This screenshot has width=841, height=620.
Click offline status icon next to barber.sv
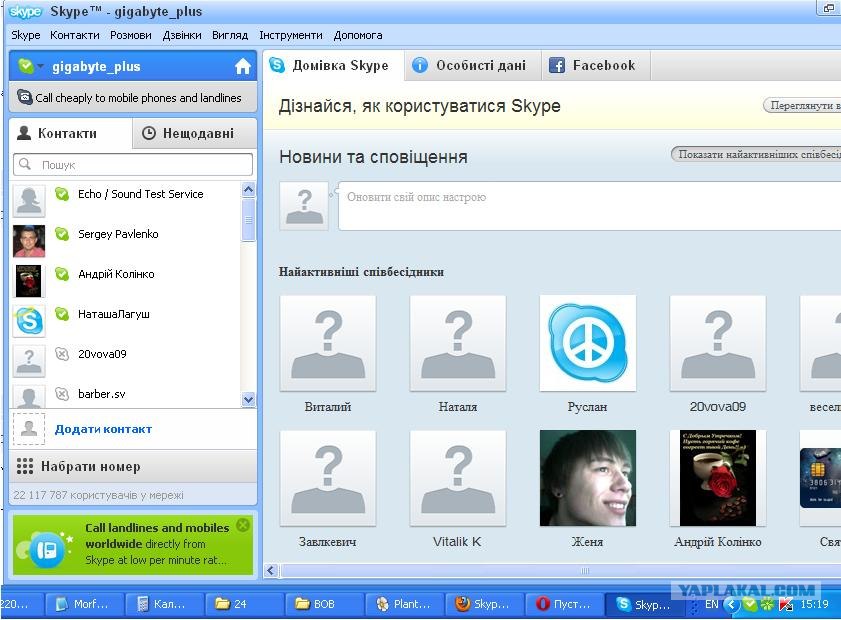62,394
